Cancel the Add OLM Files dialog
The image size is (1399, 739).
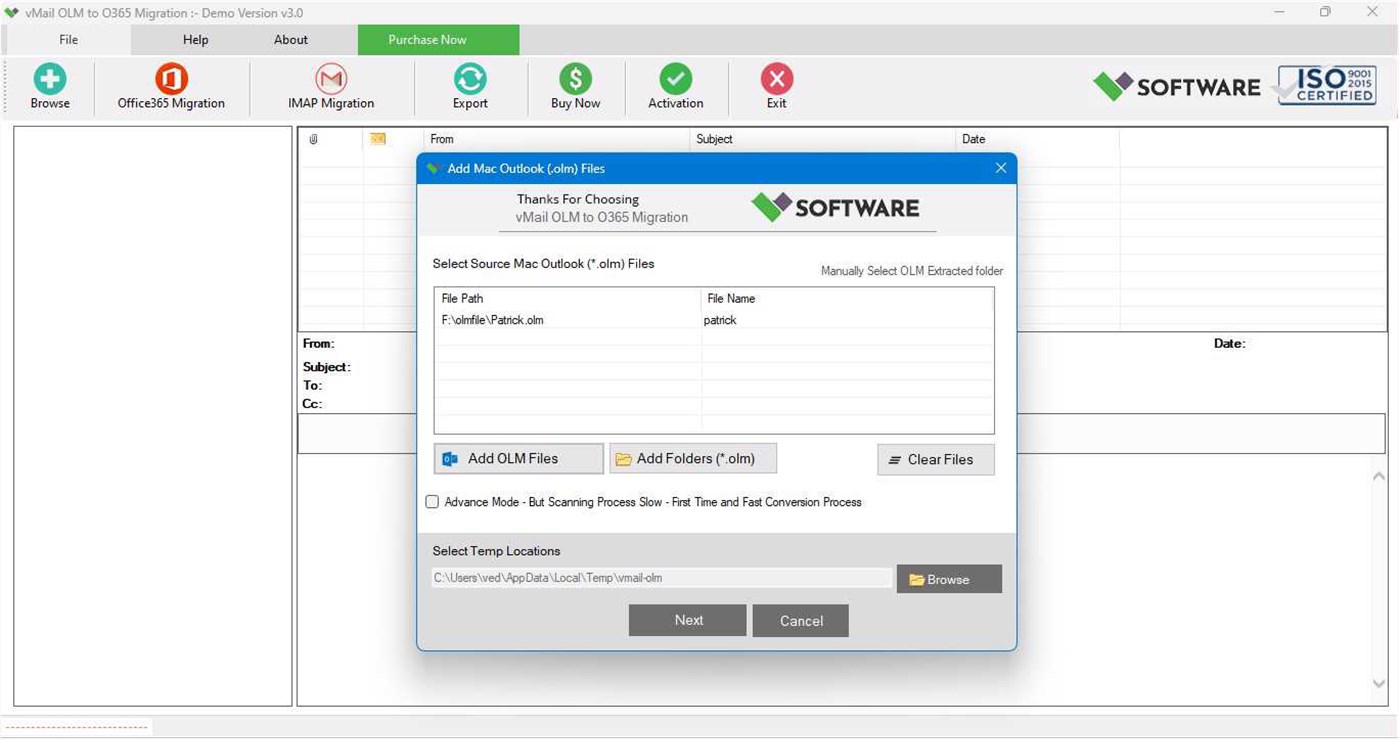coord(801,621)
